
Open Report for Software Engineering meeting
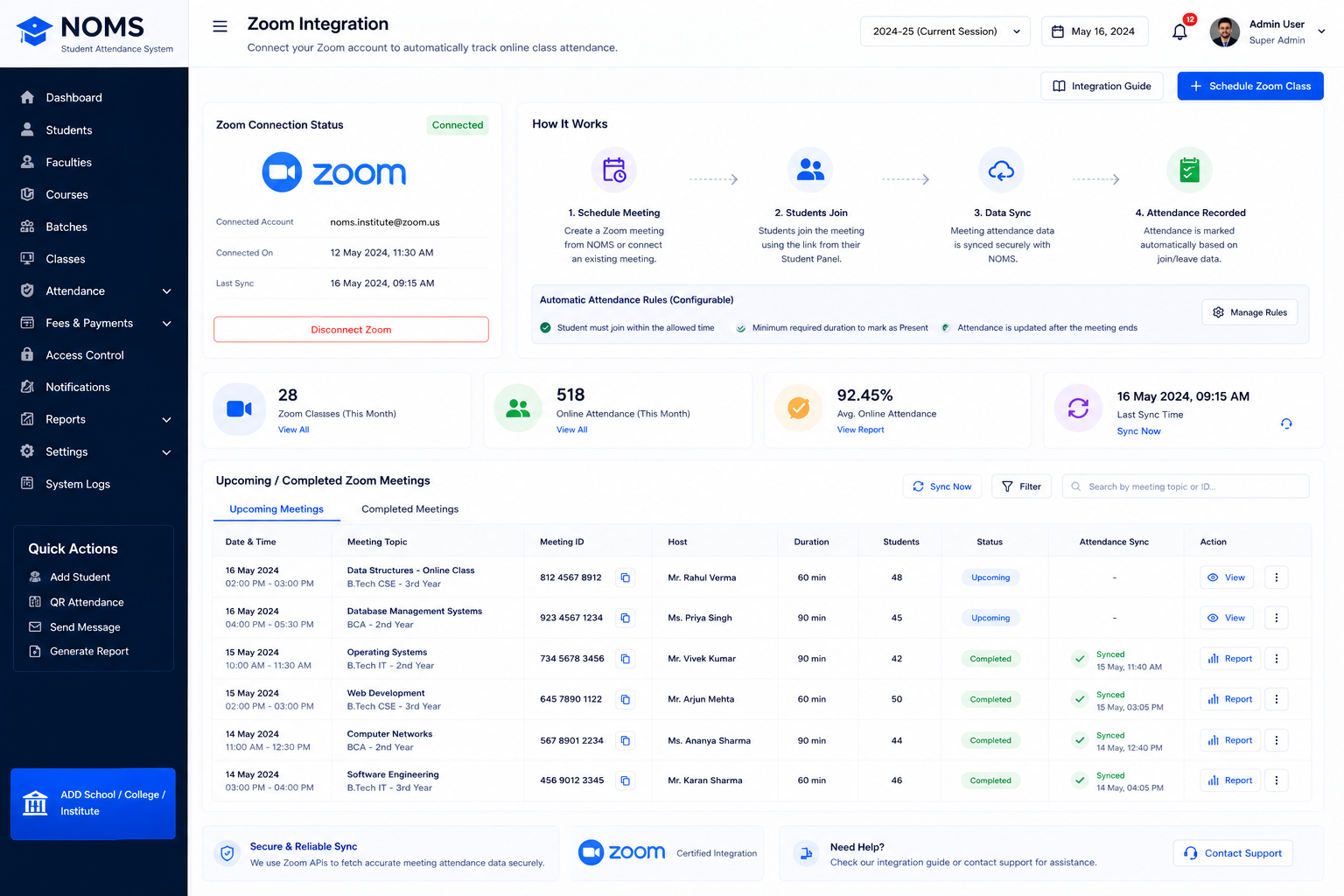pyautogui.click(x=1229, y=780)
